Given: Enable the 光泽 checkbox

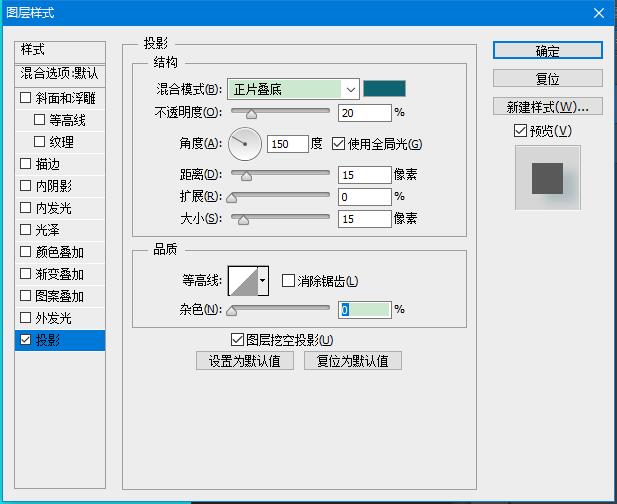Looking at the screenshot, I should [x=26, y=230].
